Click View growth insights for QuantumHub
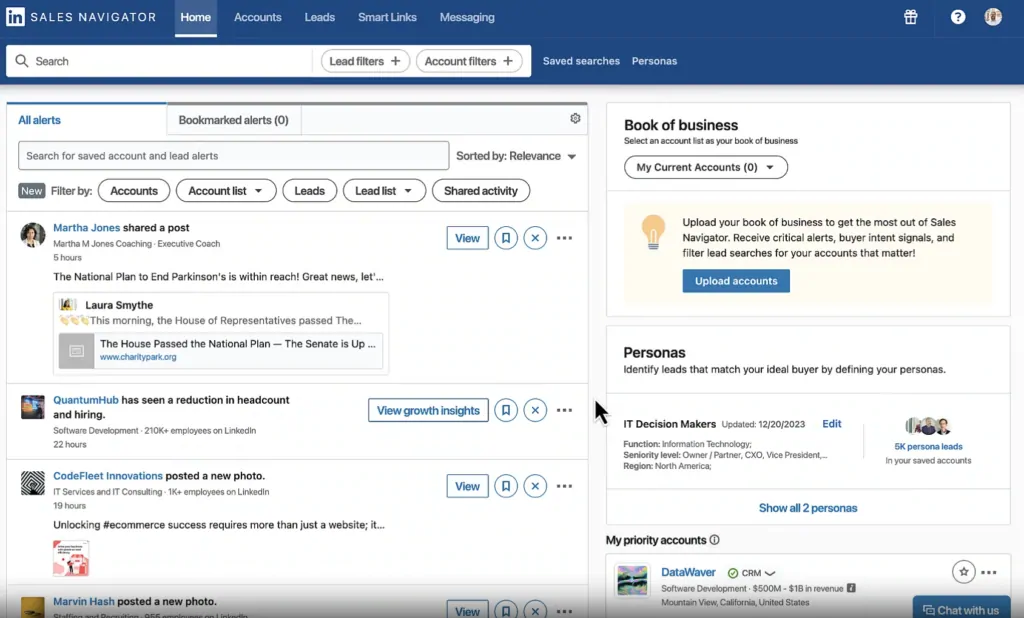This screenshot has width=1024, height=618. point(428,410)
